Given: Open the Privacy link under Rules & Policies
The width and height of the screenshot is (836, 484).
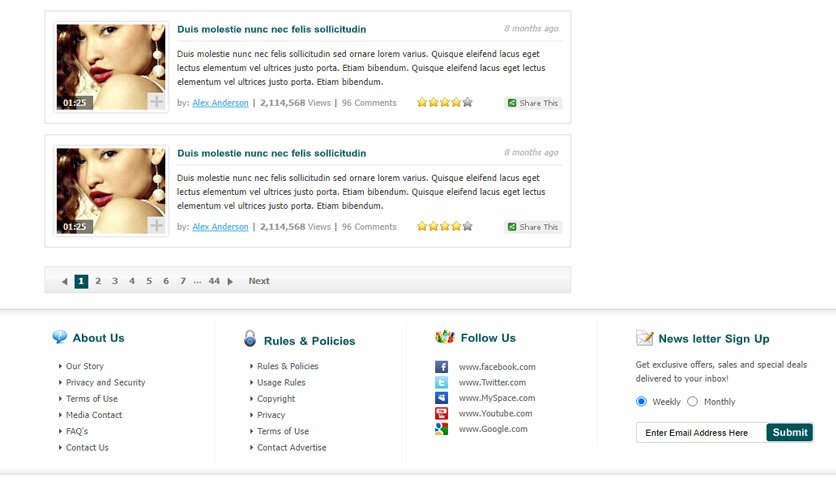Looking at the screenshot, I should click(271, 415).
